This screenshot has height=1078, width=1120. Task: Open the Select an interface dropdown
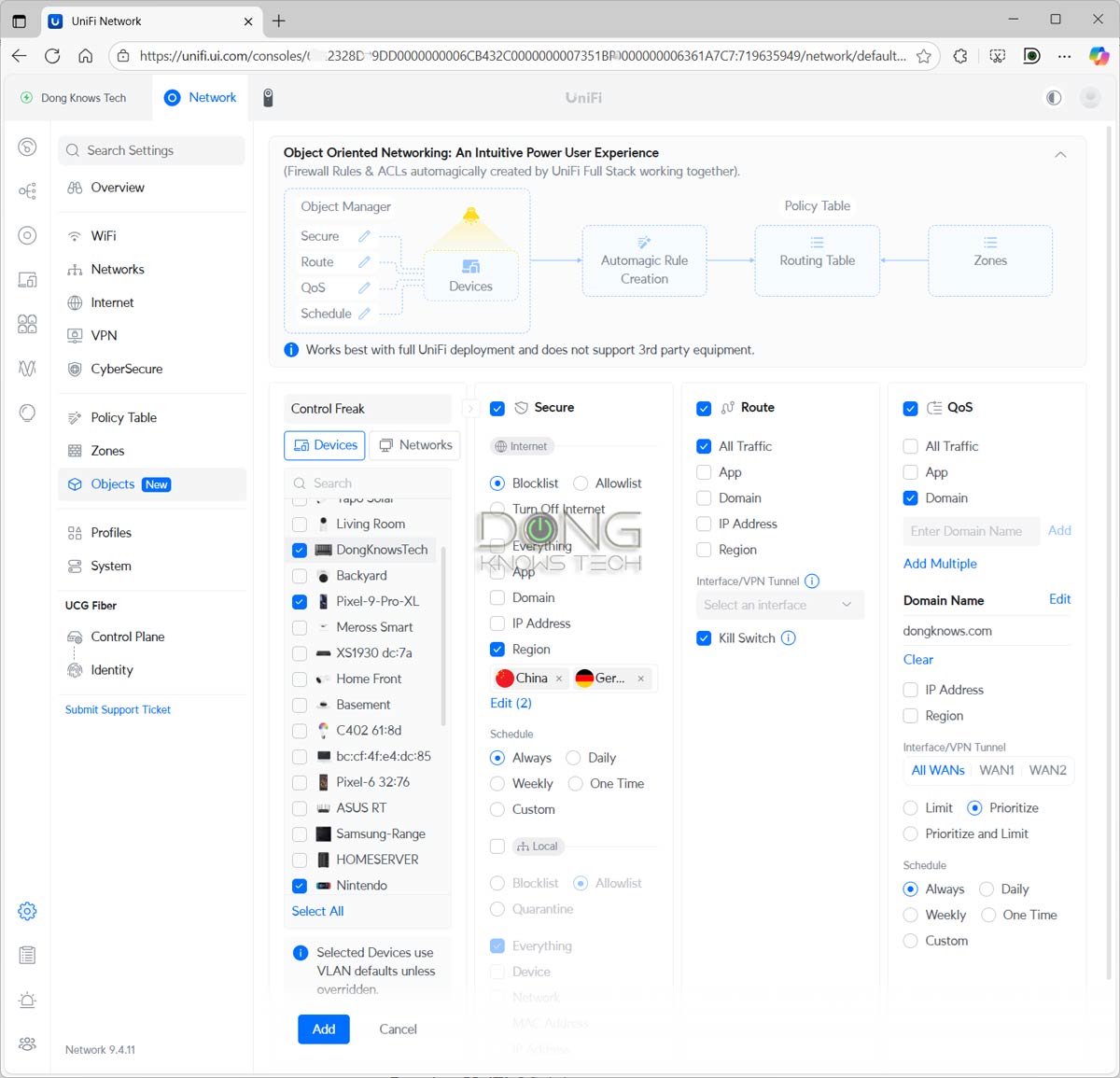tap(779, 605)
